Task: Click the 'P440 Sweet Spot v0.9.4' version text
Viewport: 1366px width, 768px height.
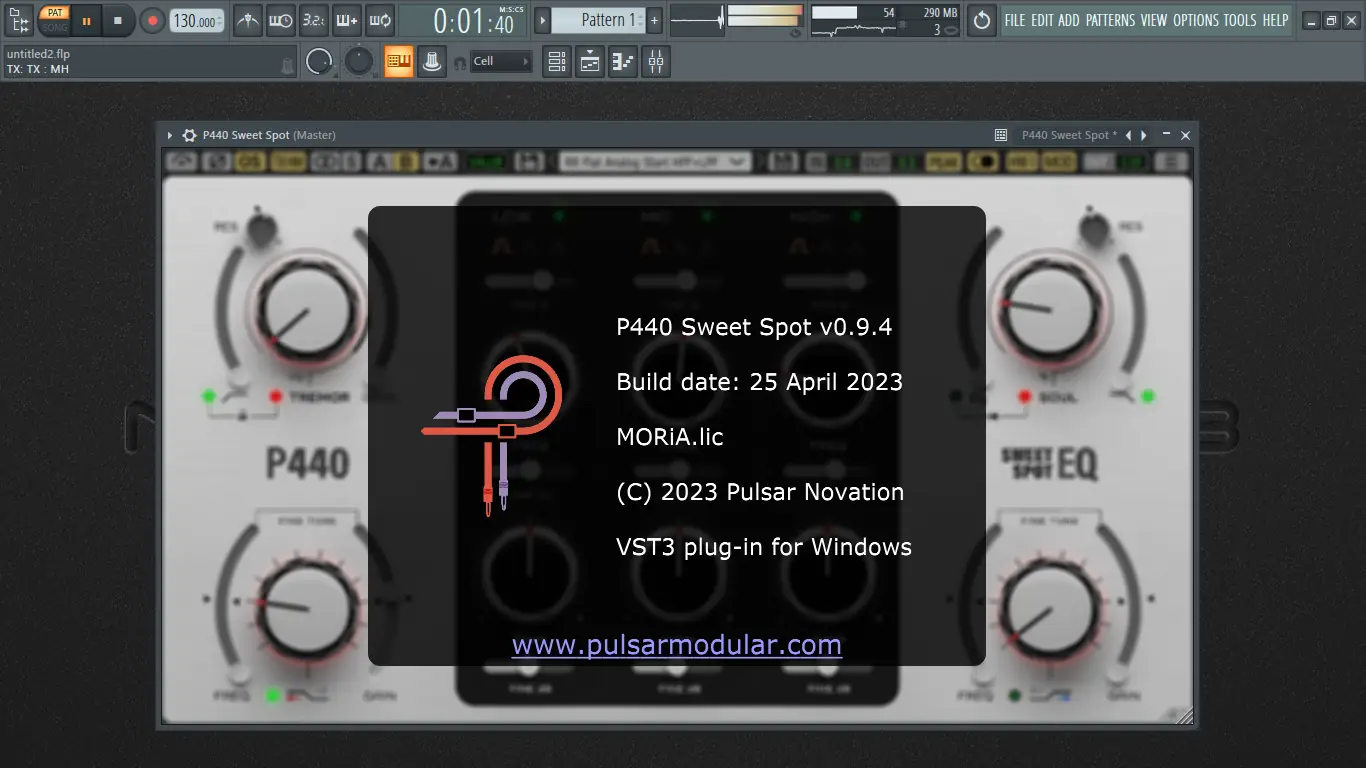Action: [754, 327]
